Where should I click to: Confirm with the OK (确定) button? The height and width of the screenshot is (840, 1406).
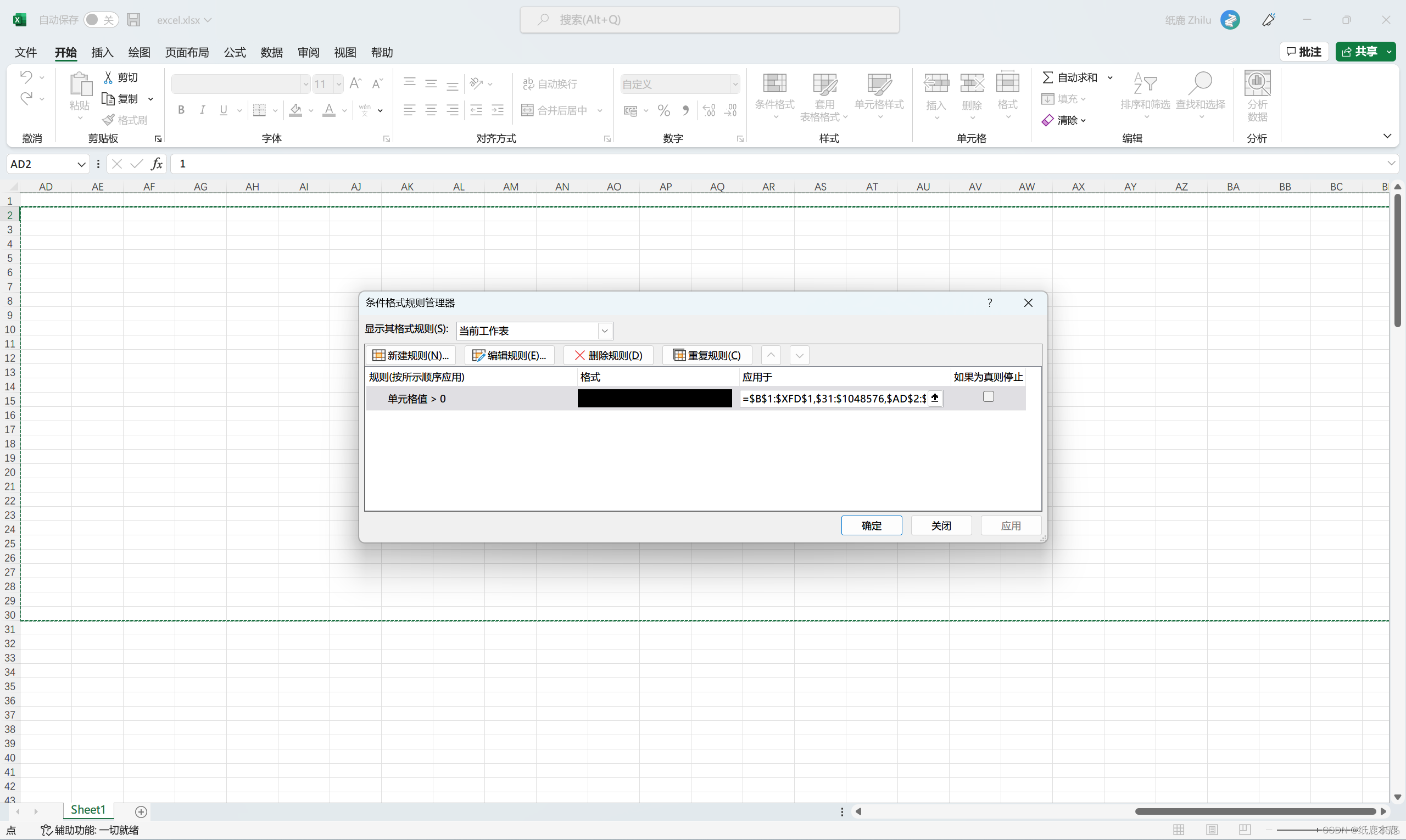click(871, 525)
